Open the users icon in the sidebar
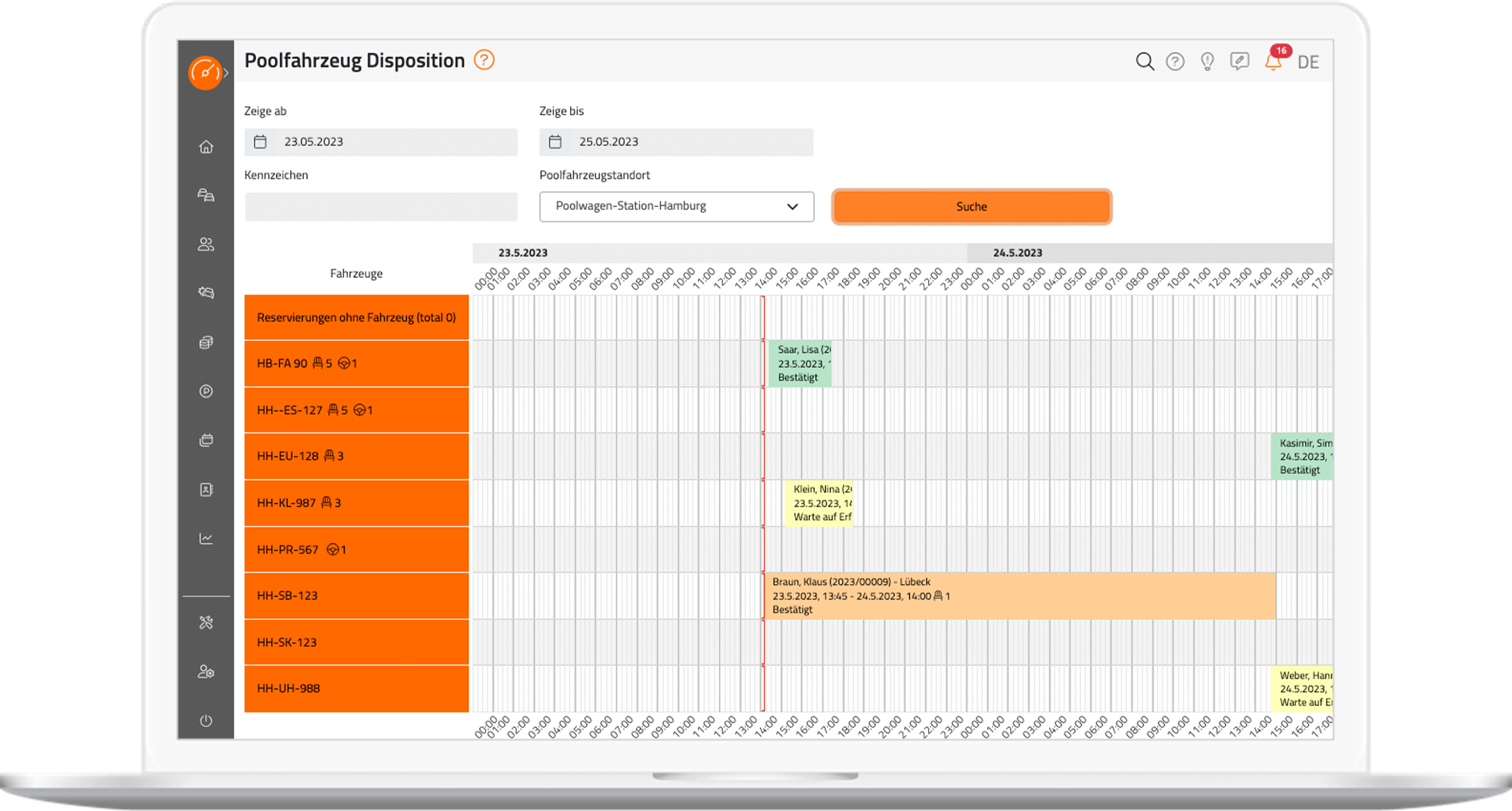The width and height of the screenshot is (1512, 811). click(206, 244)
